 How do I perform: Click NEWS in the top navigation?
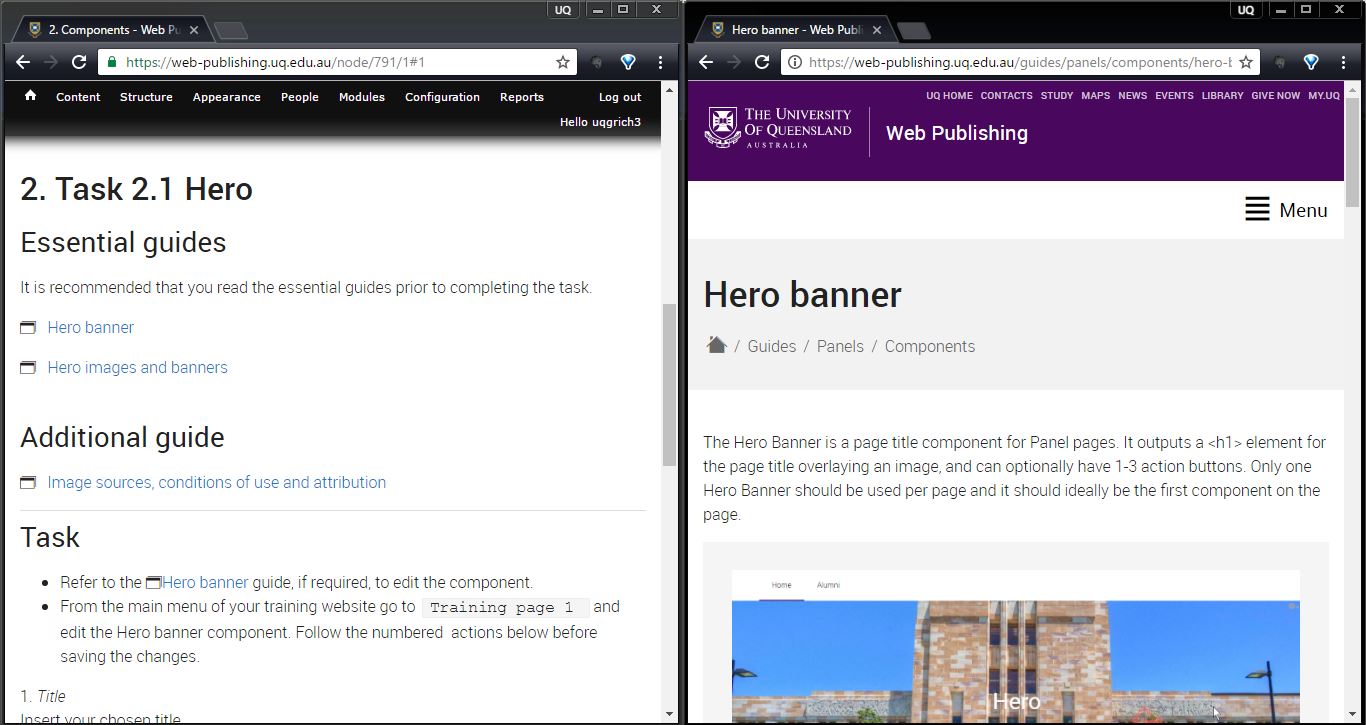(x=1133, y=96)
